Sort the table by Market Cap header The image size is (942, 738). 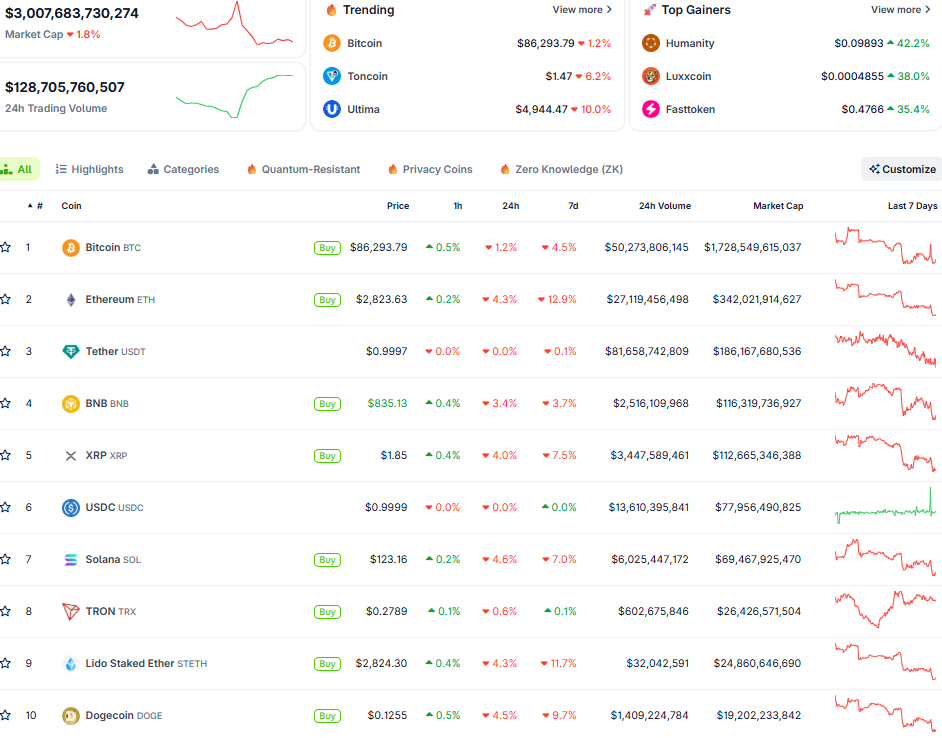click(x=777, y=206)
